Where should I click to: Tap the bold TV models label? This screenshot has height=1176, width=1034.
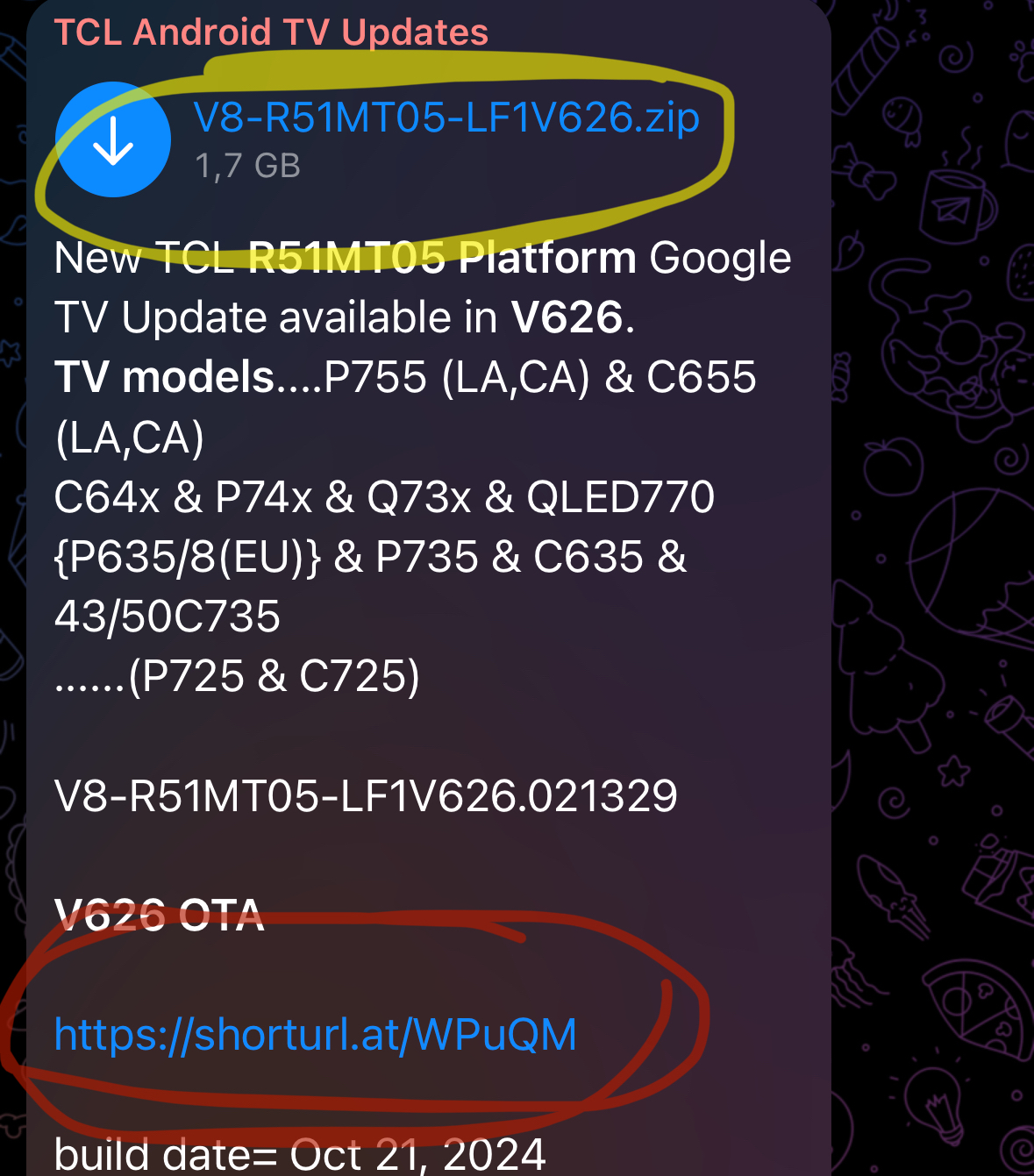(165, 377)
